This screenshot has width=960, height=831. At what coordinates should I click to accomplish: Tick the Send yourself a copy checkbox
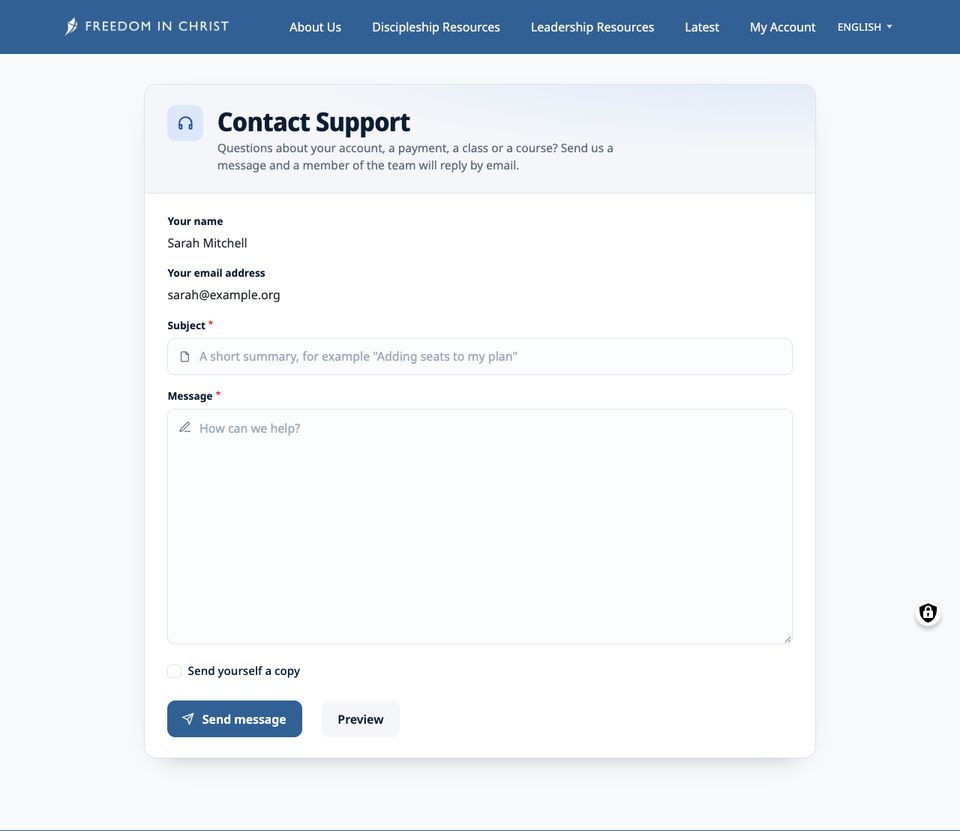(174, 671)
